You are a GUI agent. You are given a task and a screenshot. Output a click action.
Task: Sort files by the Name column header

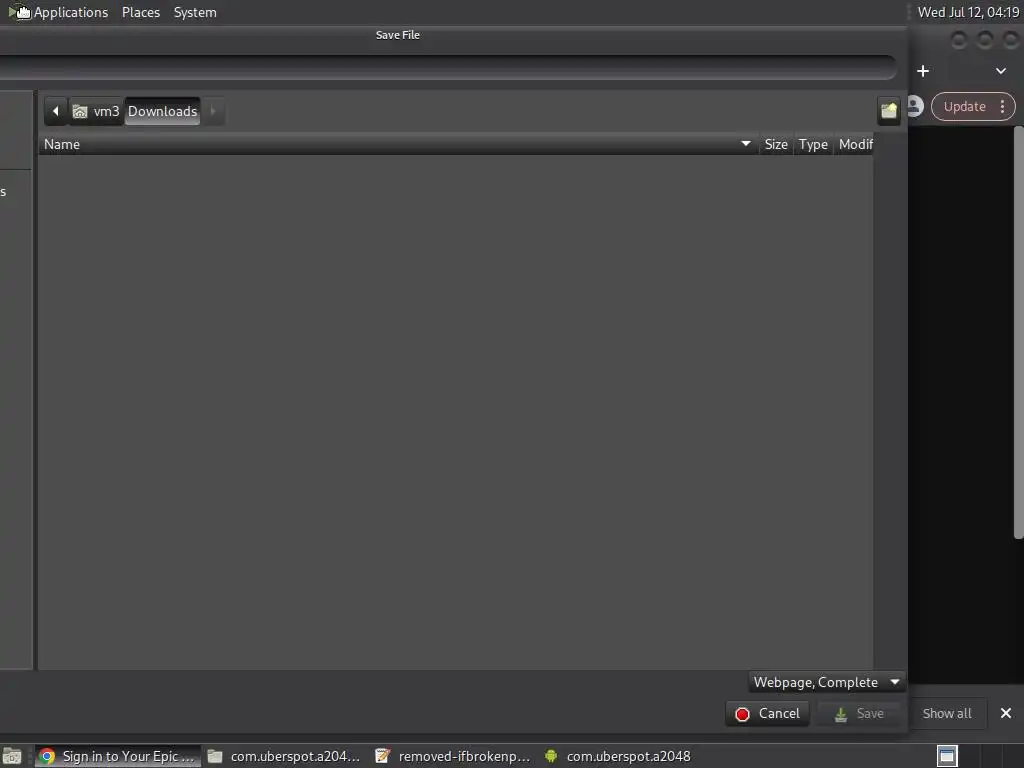pos(398,144)
